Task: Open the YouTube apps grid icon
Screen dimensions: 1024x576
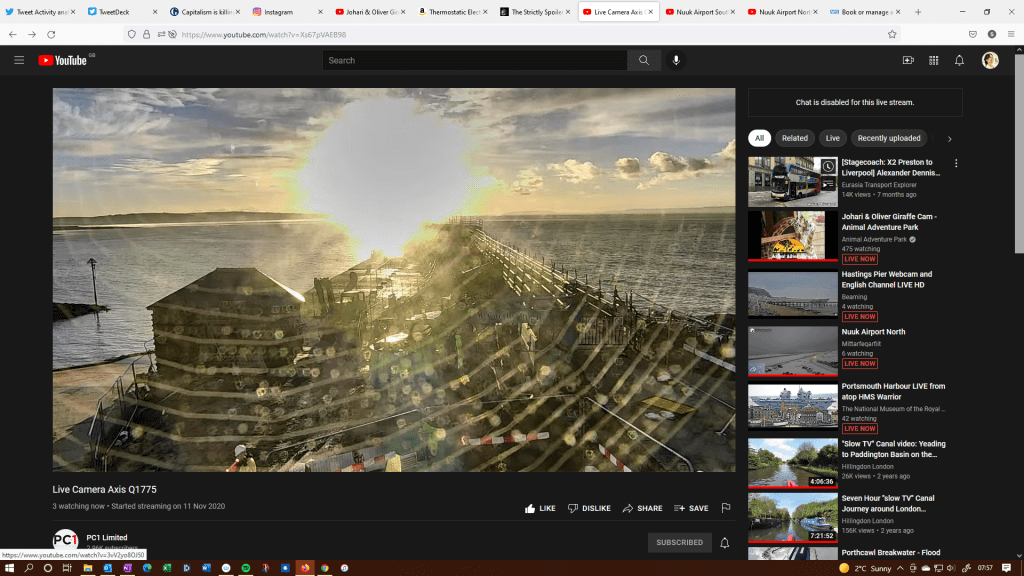Action: 934,60
